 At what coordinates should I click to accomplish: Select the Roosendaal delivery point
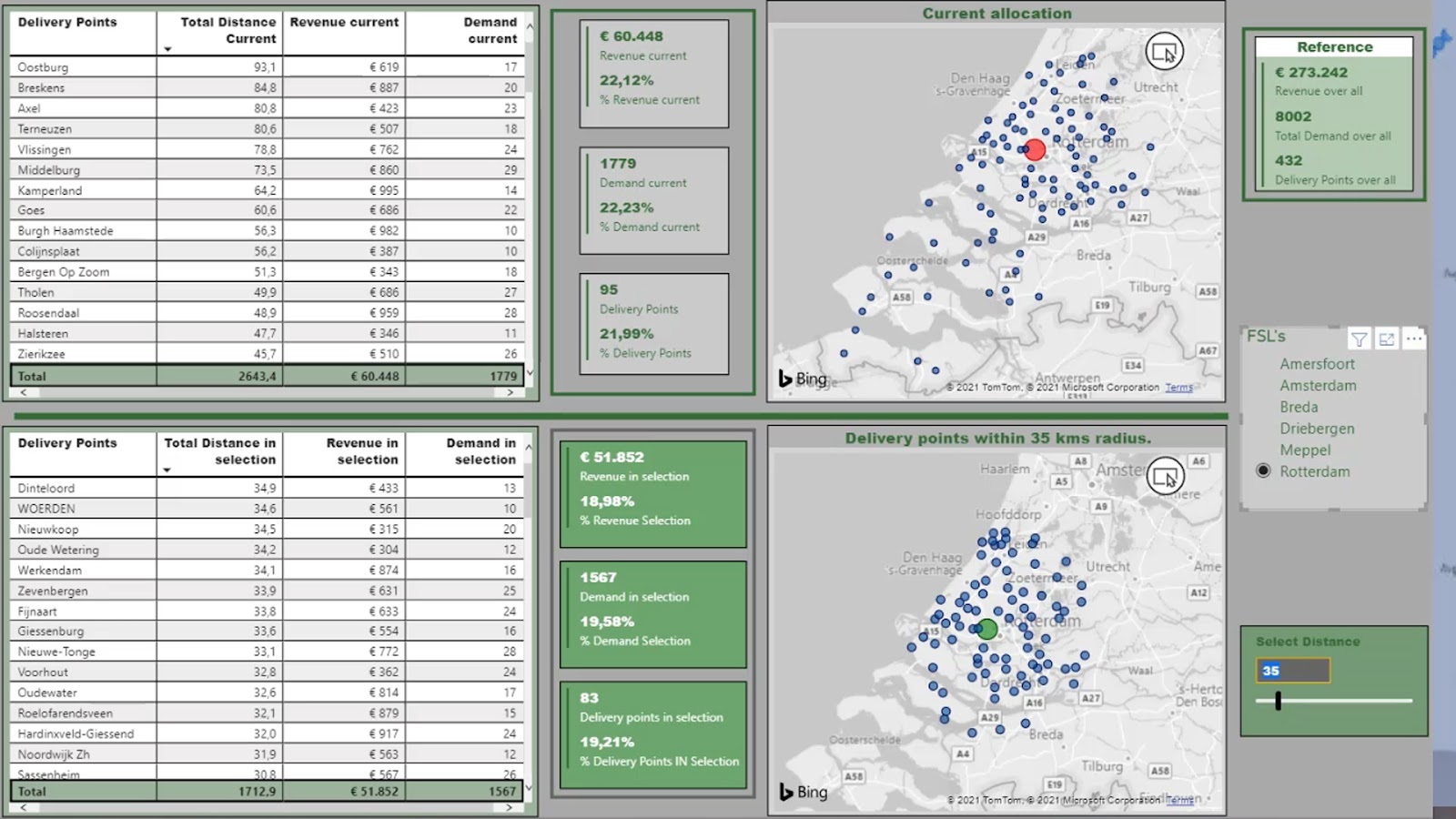coord(267,313)
